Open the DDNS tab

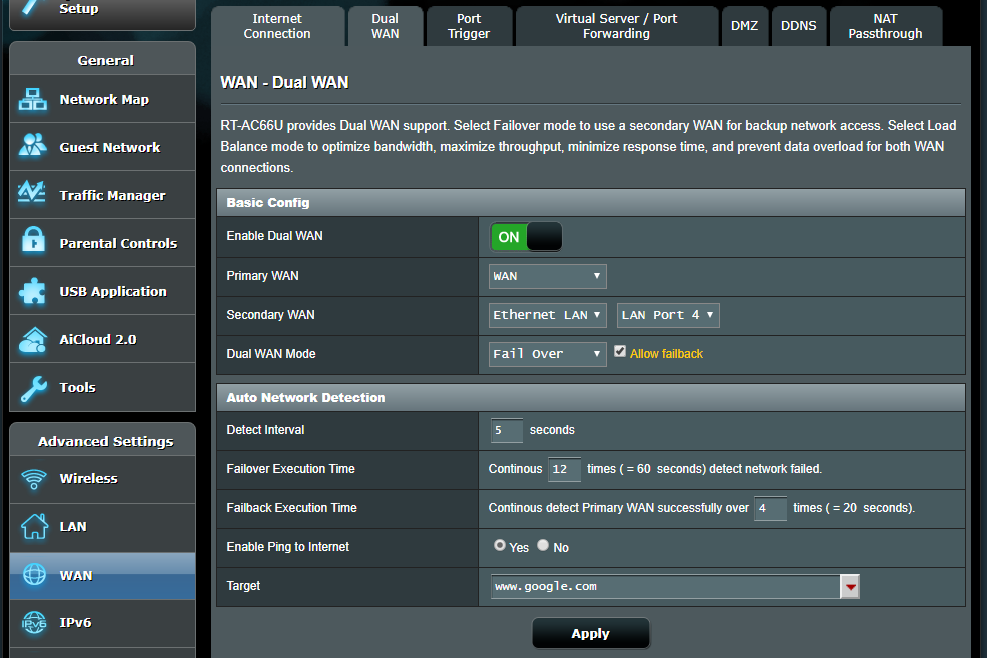(x=798, y=26)
